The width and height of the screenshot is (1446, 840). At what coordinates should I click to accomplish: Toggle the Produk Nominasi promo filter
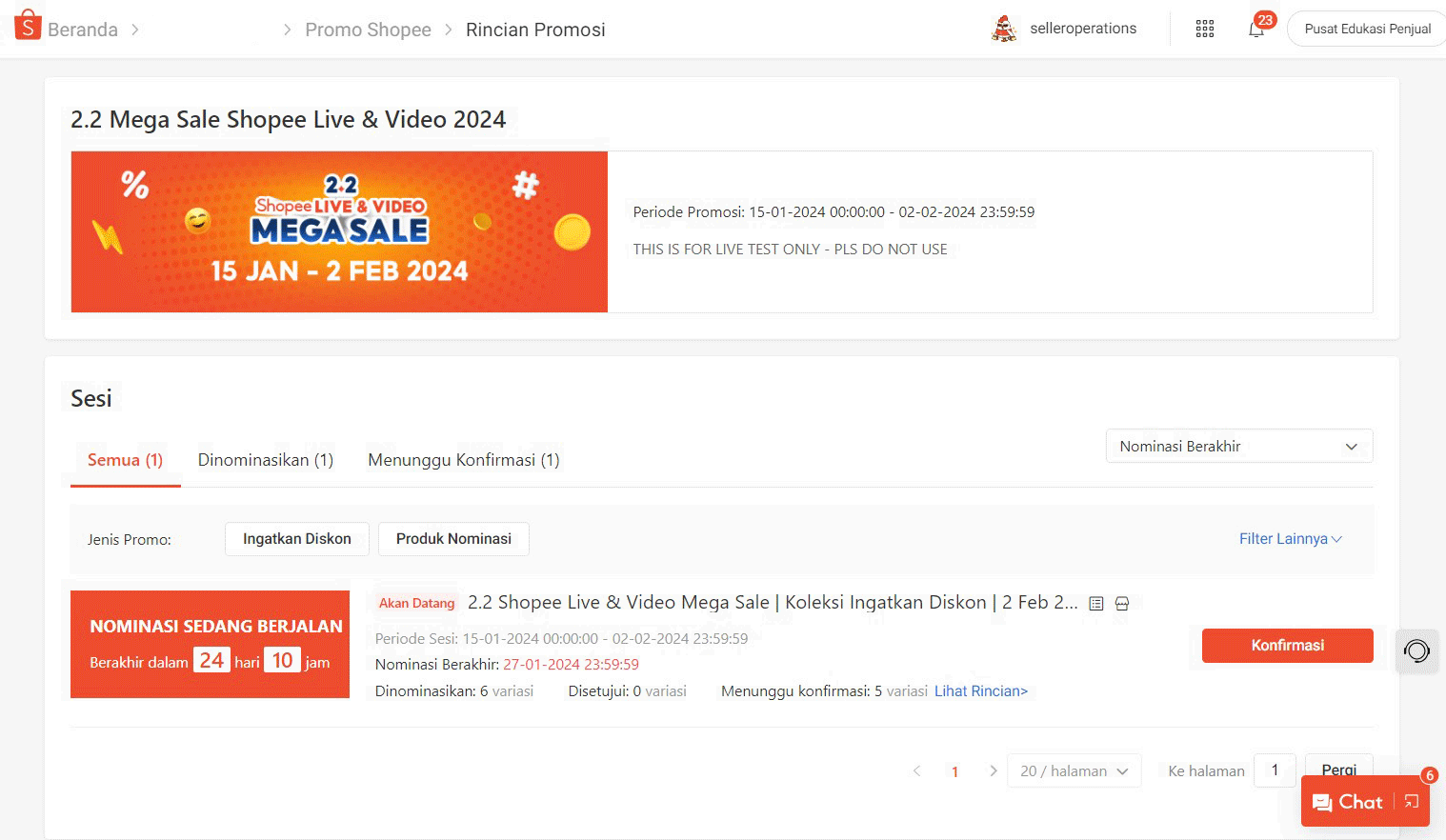pos(453,539)
